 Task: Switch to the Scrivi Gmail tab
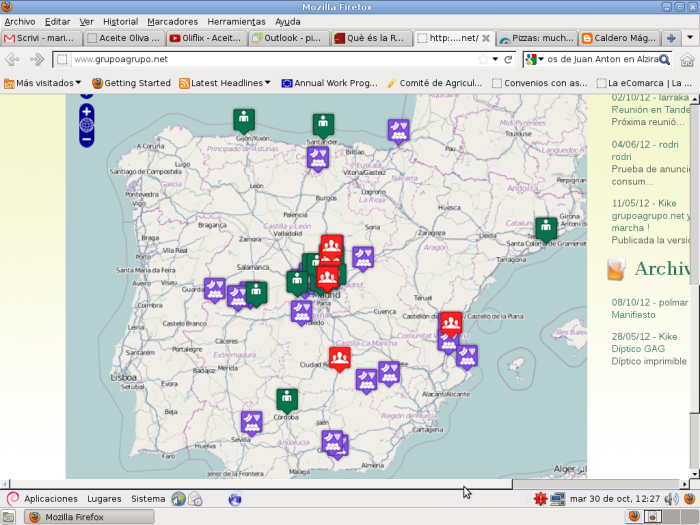[x=42, y=38]
